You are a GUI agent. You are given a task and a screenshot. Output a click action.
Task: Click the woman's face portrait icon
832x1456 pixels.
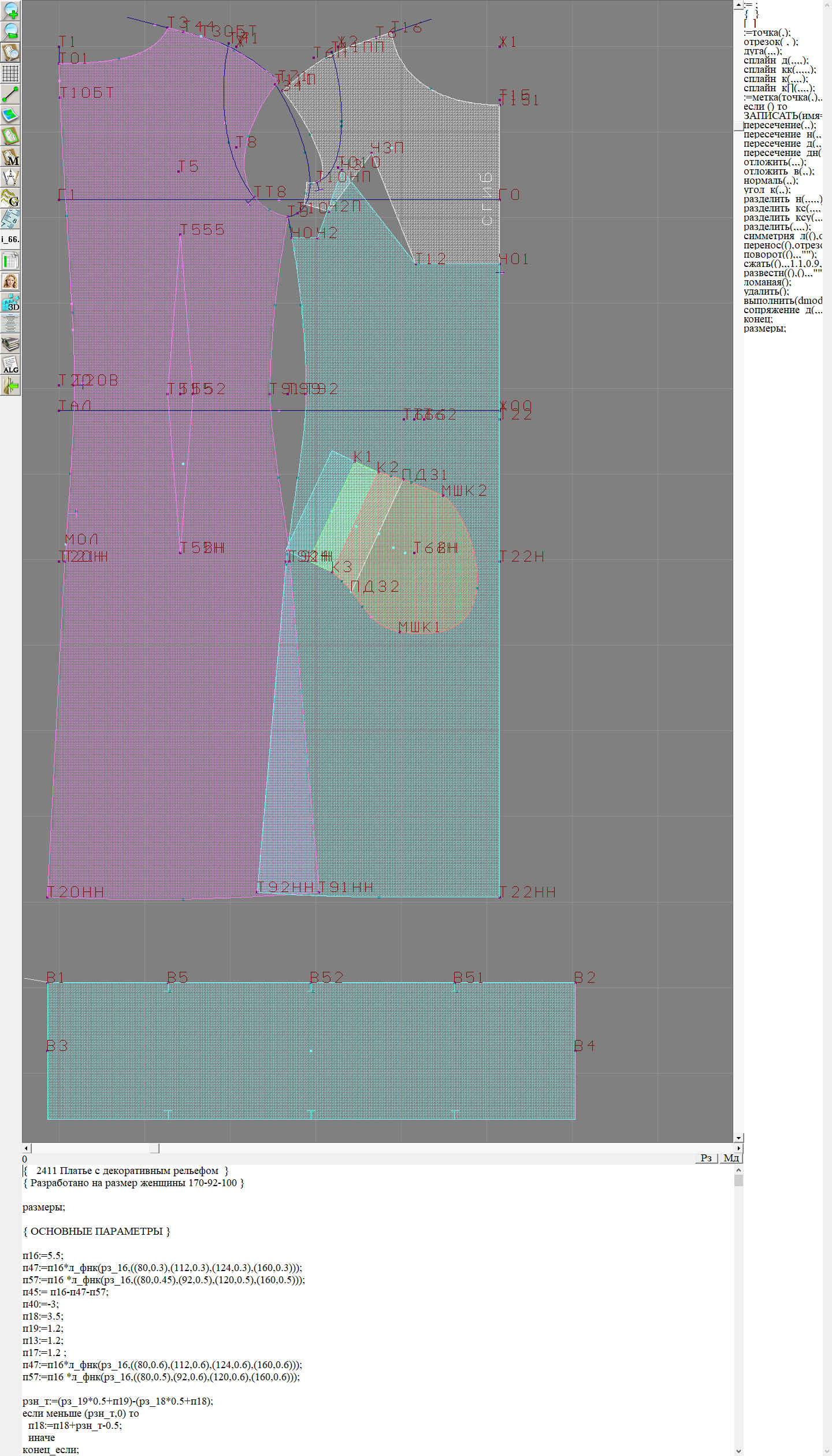[x=10, y=281]
